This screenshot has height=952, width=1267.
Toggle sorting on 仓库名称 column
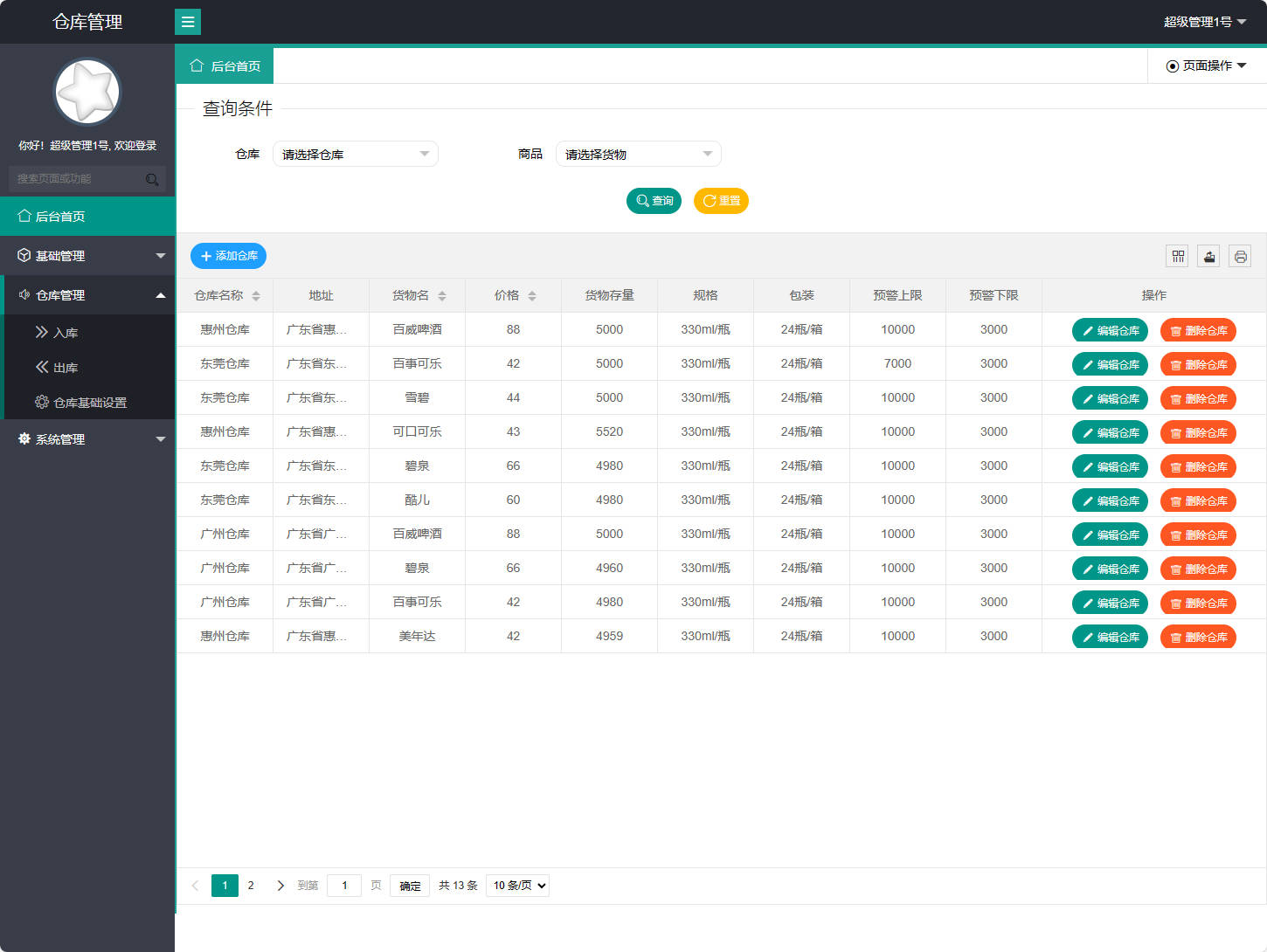tap(257, 295)
